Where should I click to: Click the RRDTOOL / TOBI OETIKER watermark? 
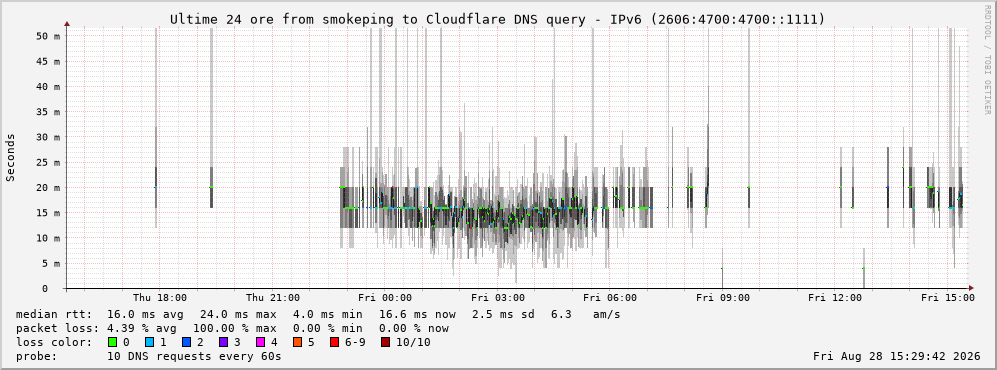tap(987, 61)
